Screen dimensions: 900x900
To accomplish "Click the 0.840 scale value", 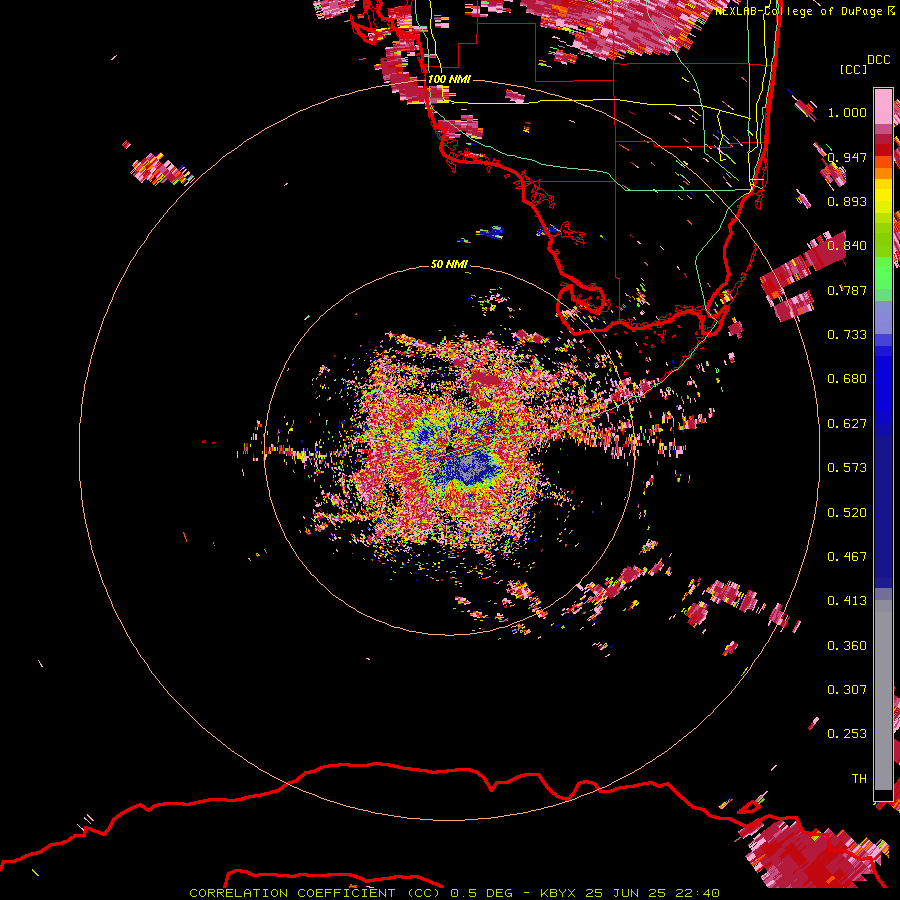I will coord(847,246).
